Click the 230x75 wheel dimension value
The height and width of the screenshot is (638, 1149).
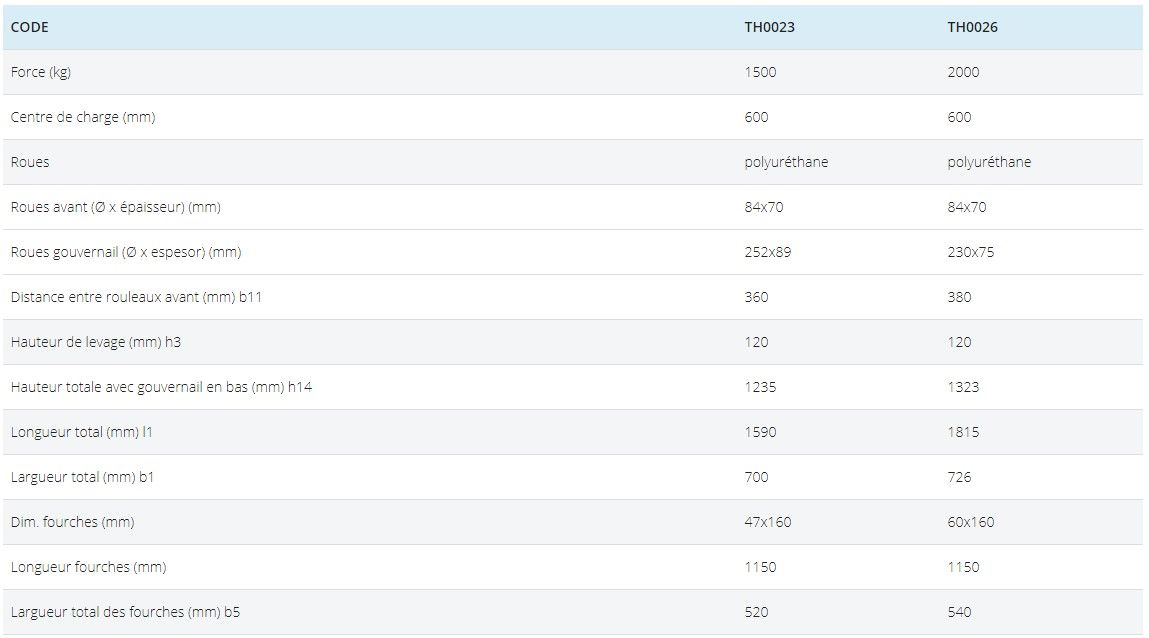[970, 252]
